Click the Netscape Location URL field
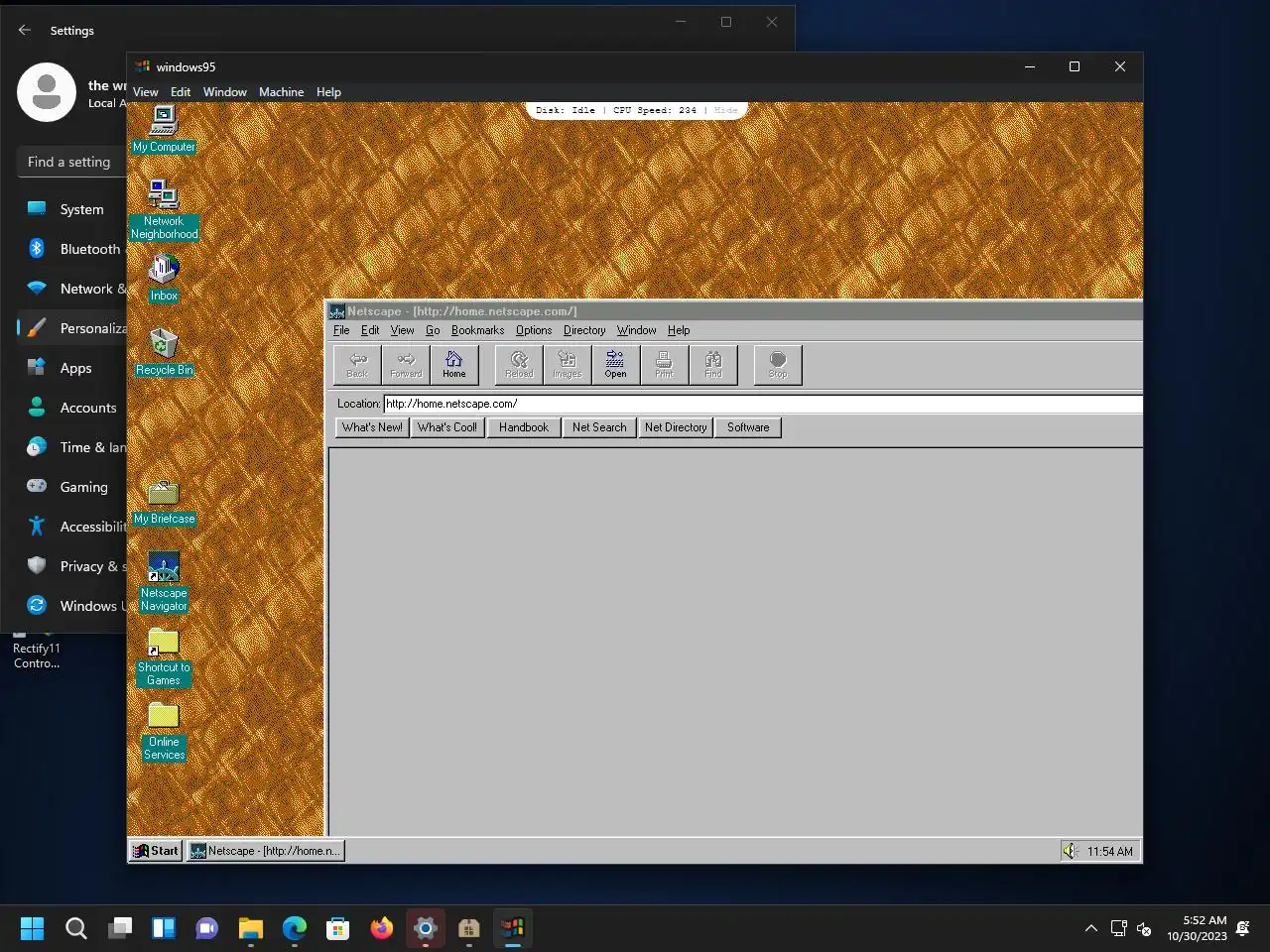The image size is (1270, 952). [762, 404]
